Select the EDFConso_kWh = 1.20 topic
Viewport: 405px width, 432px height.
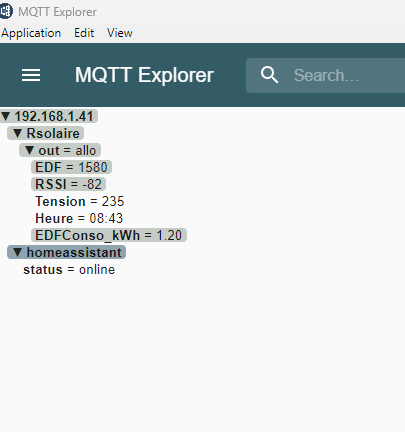[109, 235]
